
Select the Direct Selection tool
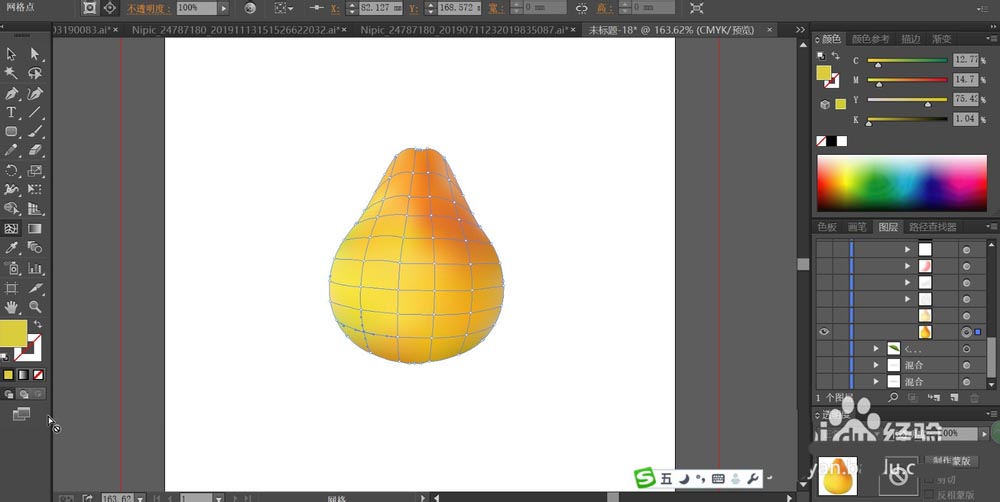[x=35, y=54]
